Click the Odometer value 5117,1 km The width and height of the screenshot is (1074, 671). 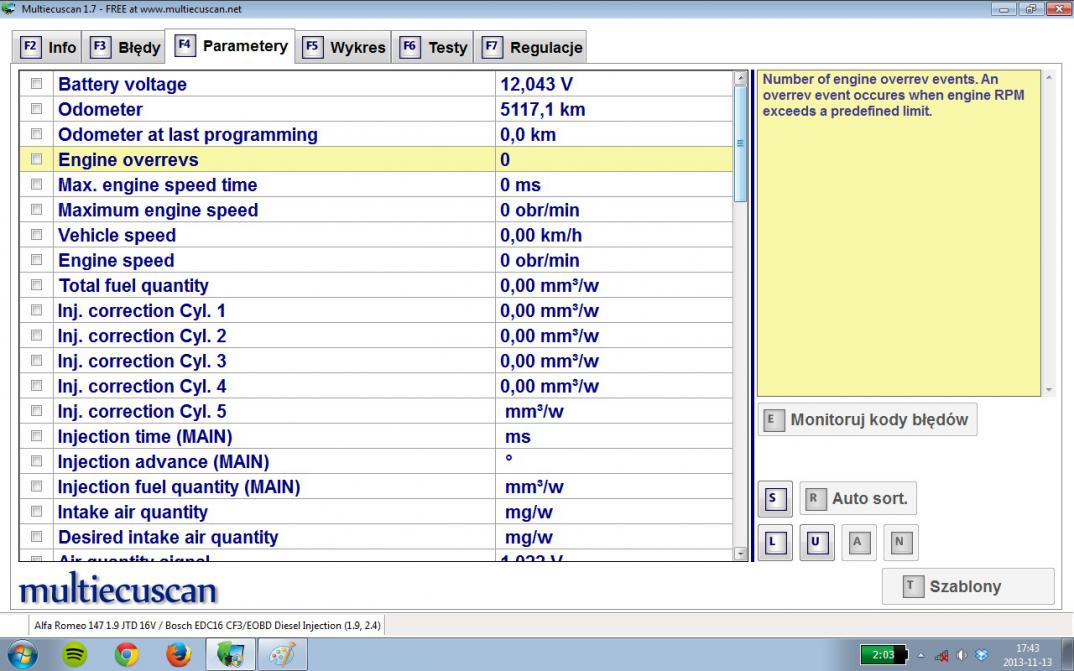(542, 110)
